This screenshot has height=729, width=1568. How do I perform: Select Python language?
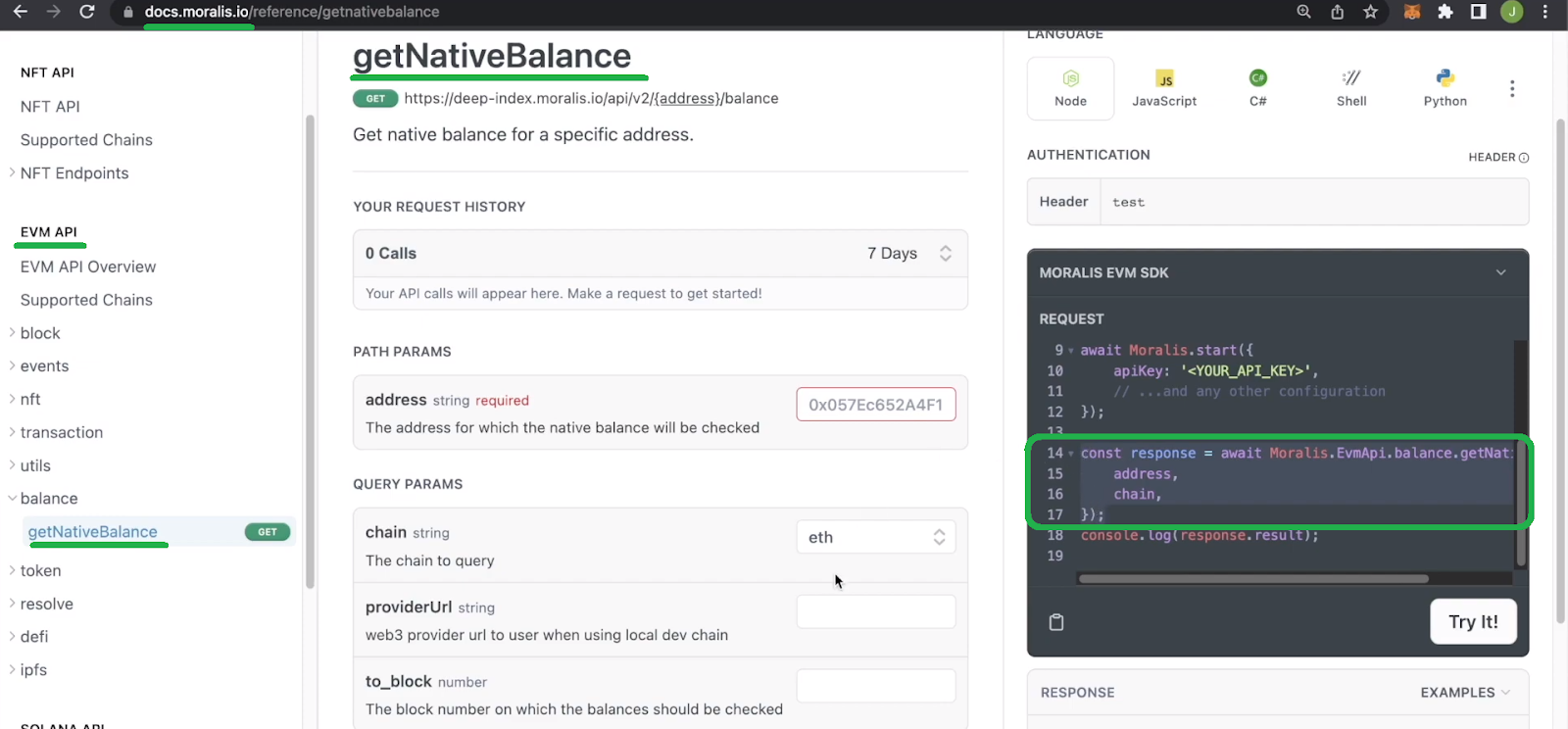click(1445, 88)
